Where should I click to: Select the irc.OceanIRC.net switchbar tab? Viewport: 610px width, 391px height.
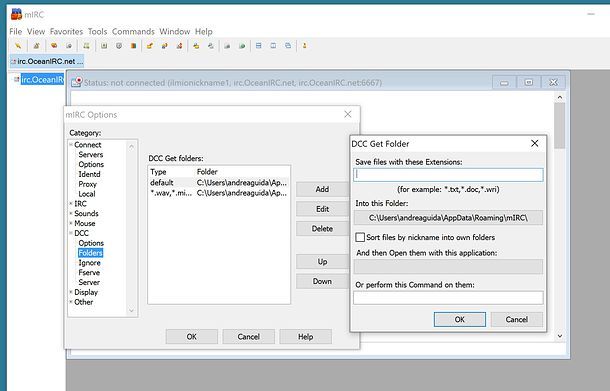pos(47,61)
